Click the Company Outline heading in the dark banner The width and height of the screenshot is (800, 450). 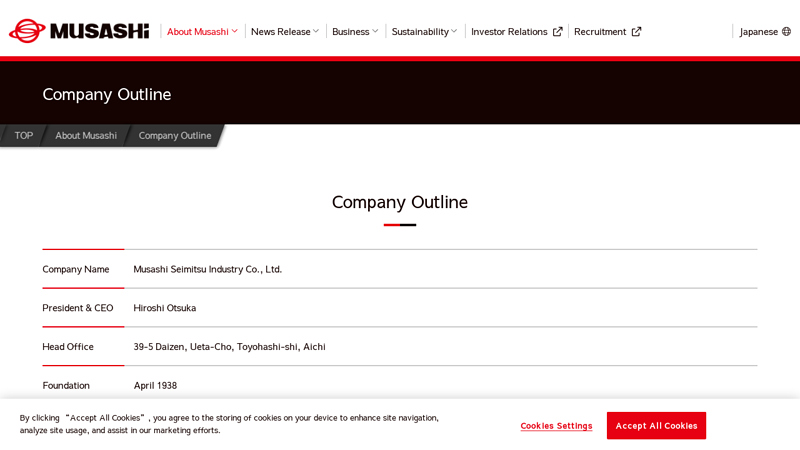(x=107, y=95)
